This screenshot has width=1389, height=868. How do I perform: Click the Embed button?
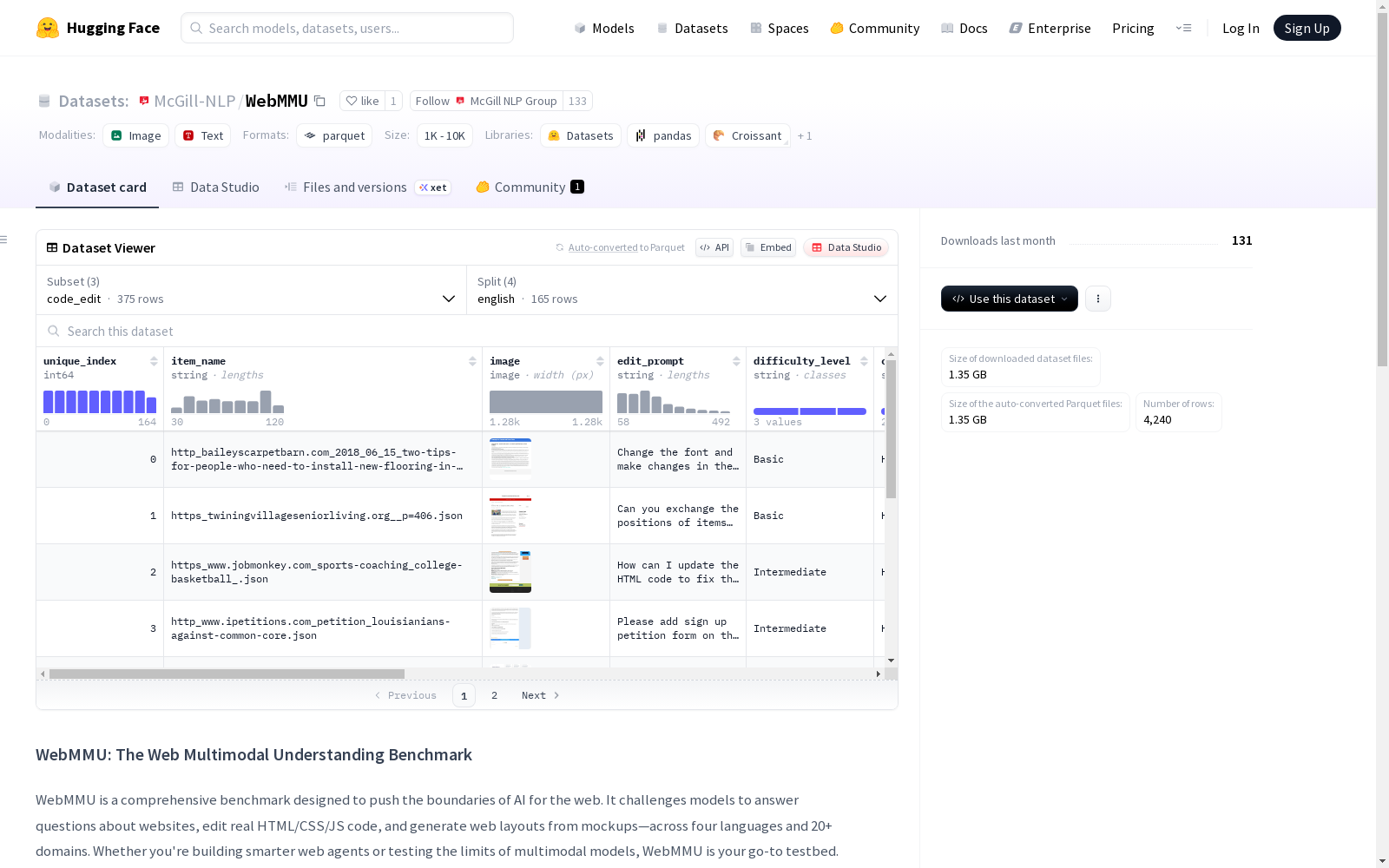point(768,247)
